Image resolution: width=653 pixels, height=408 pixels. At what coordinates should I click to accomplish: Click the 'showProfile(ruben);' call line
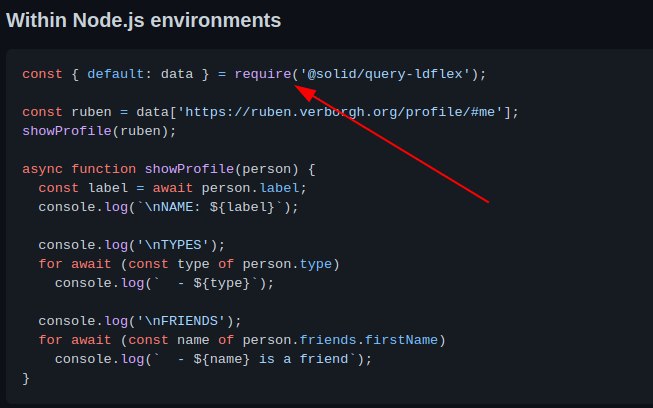coord(100,131)
